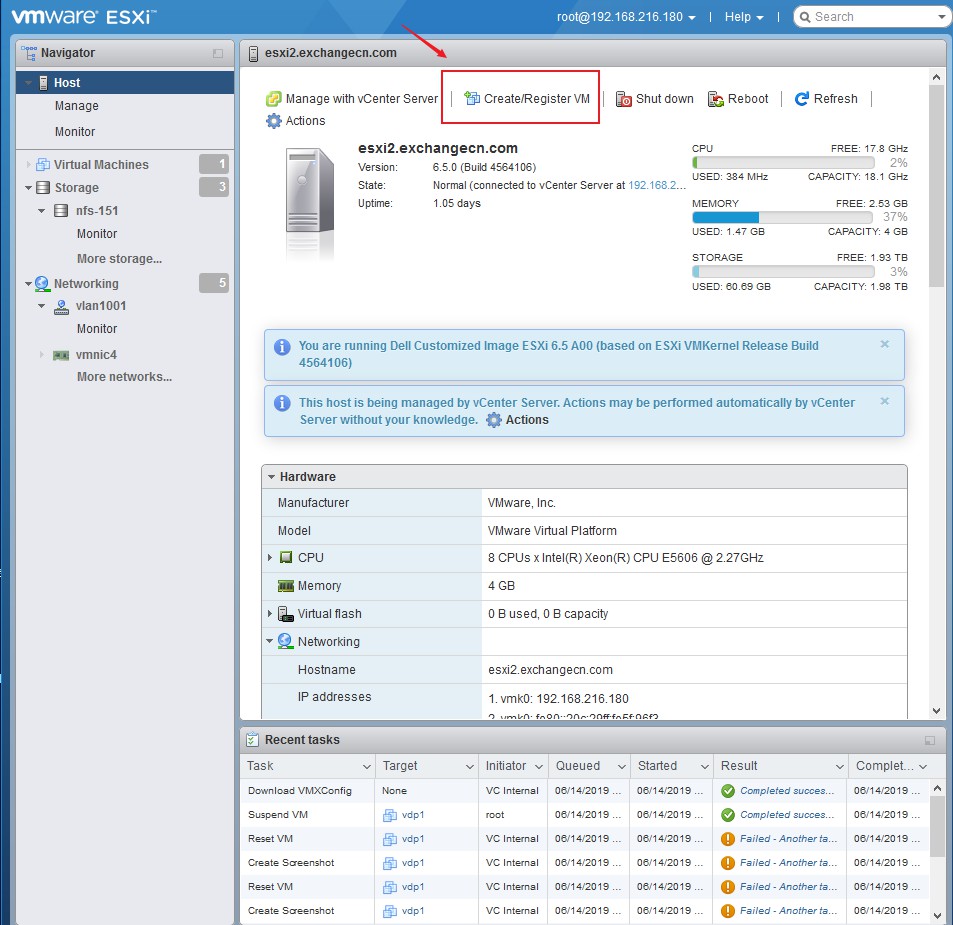Click the Networking globe icon in Navigator

click(x=42, y=284)
